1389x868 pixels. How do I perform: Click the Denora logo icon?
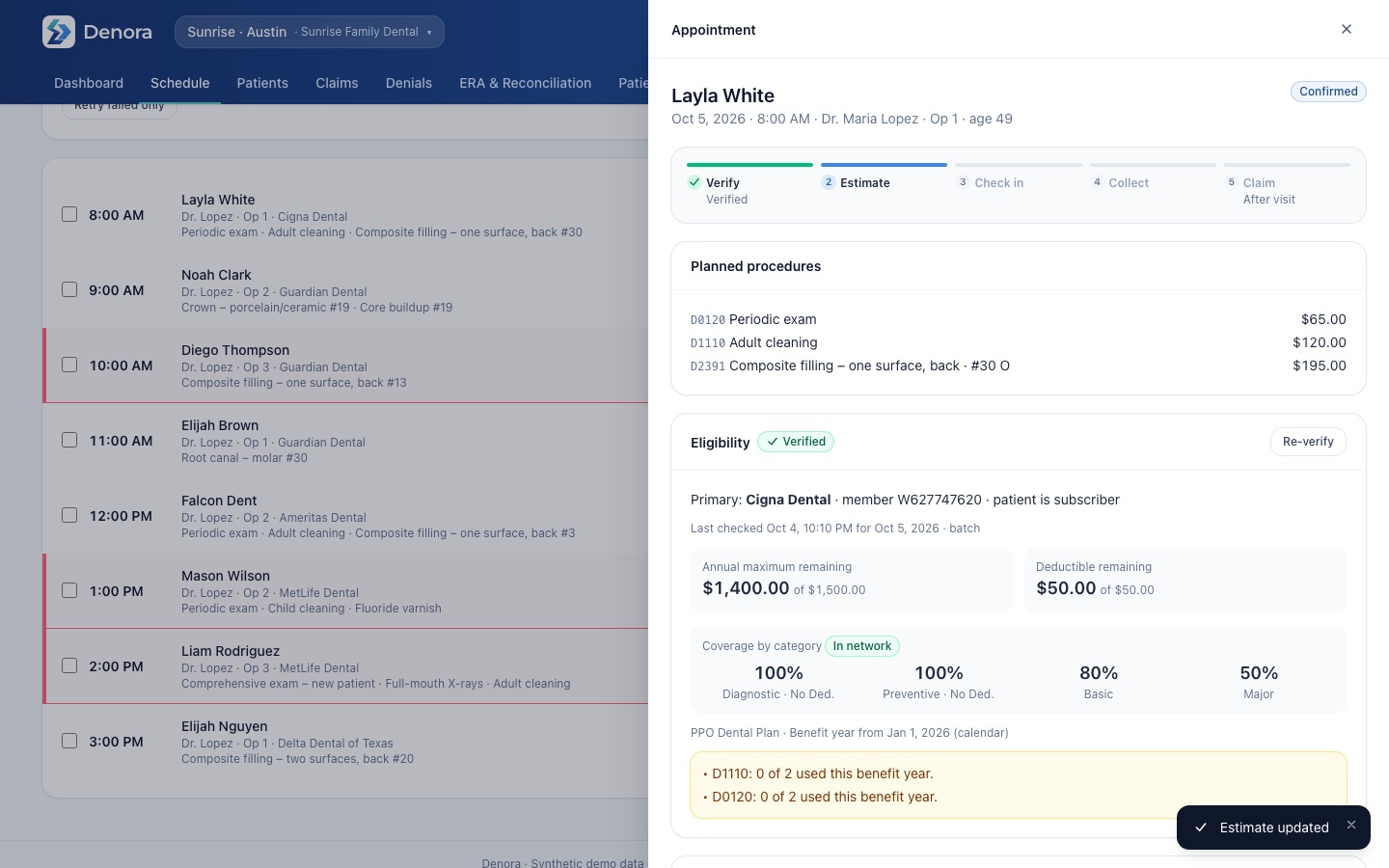point(59,32)
